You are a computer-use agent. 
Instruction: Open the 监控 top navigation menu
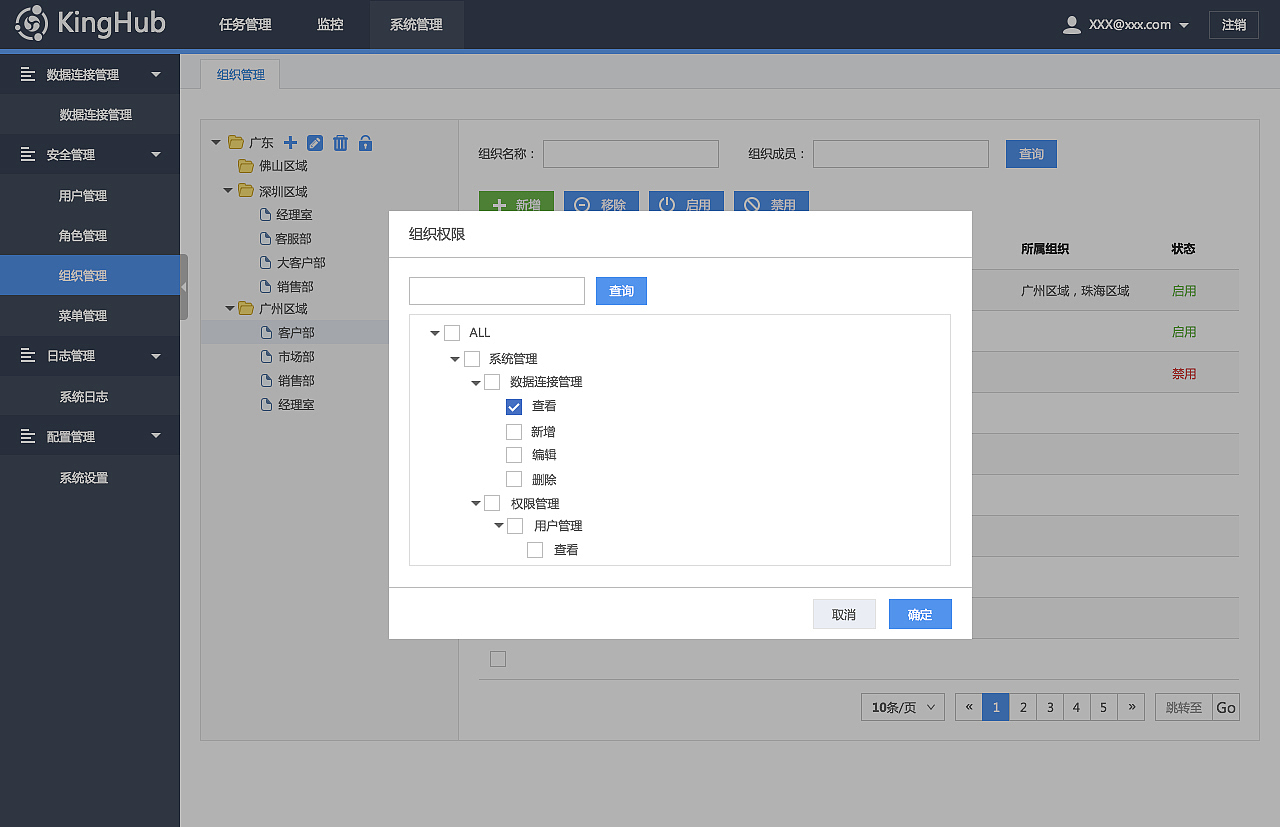point(330,25)
